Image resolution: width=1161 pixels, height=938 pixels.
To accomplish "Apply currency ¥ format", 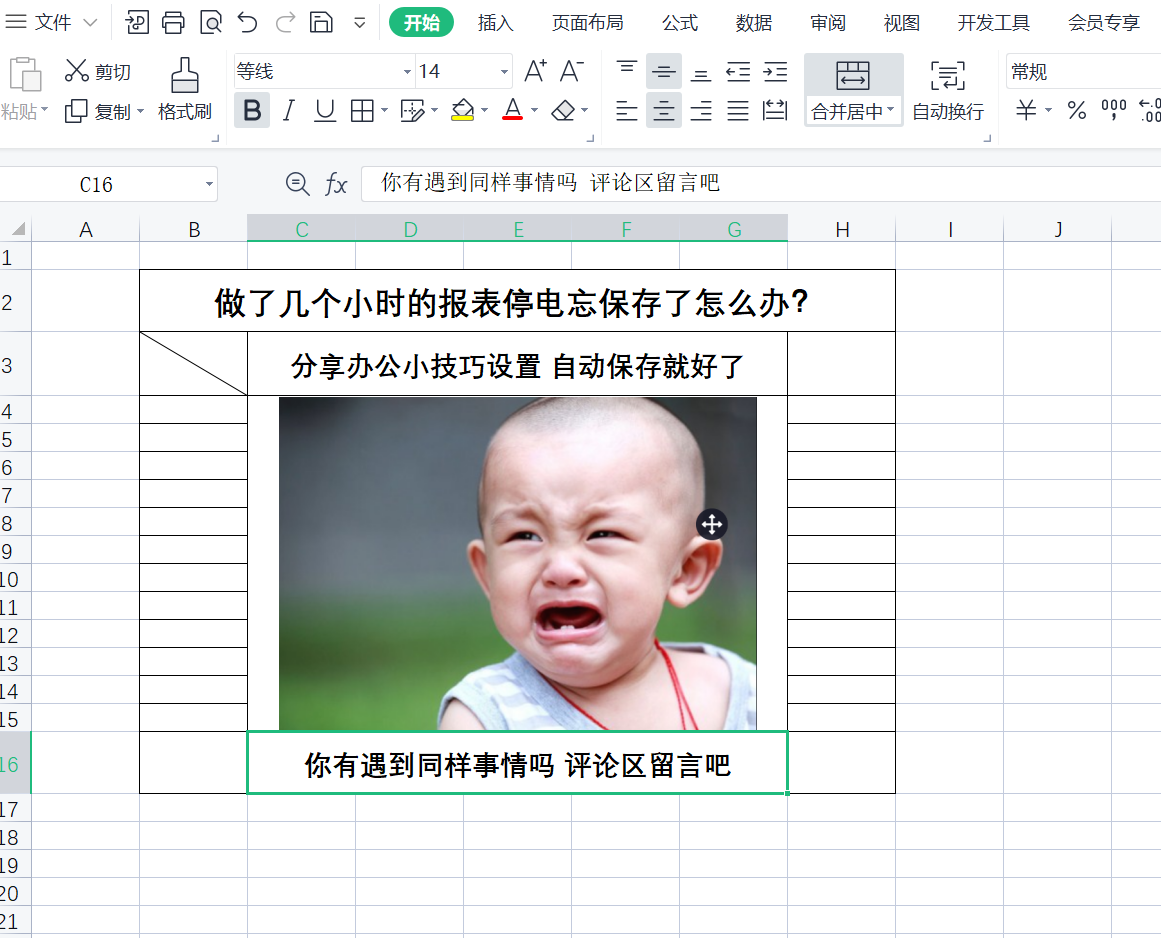I will (x=1026, y=110).
